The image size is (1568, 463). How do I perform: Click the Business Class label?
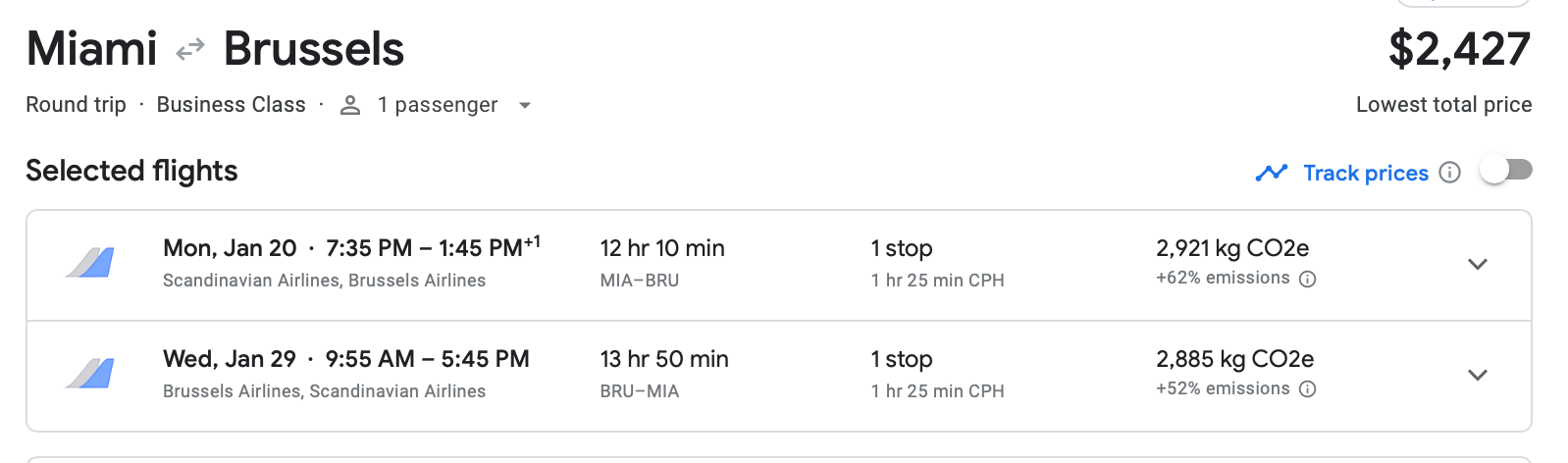(x=231, y=105)
